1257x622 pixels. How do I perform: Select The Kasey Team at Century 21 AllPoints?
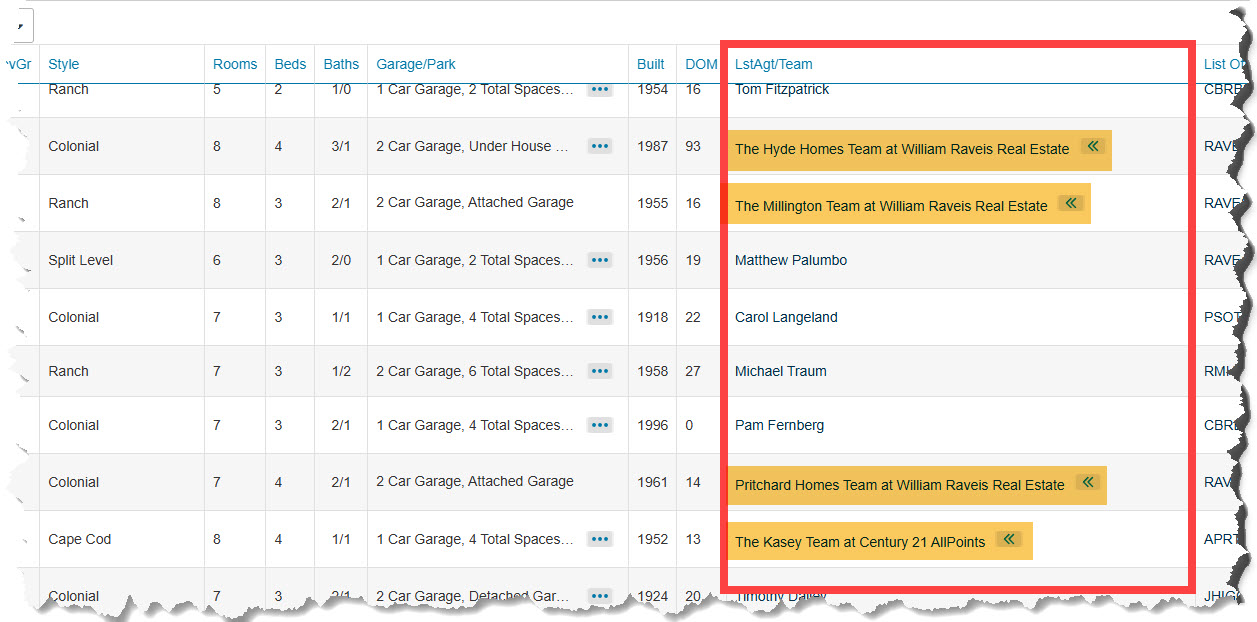point(860,542)
